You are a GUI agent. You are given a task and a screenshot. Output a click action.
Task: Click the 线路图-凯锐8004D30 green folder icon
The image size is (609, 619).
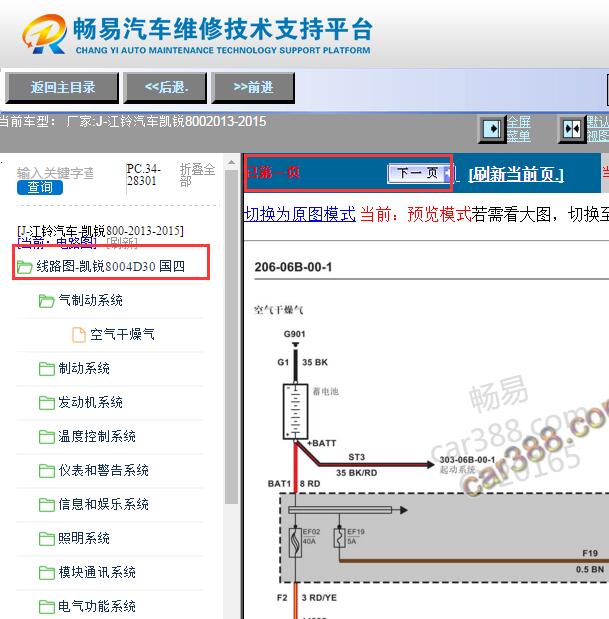click(x=24, y=267)
